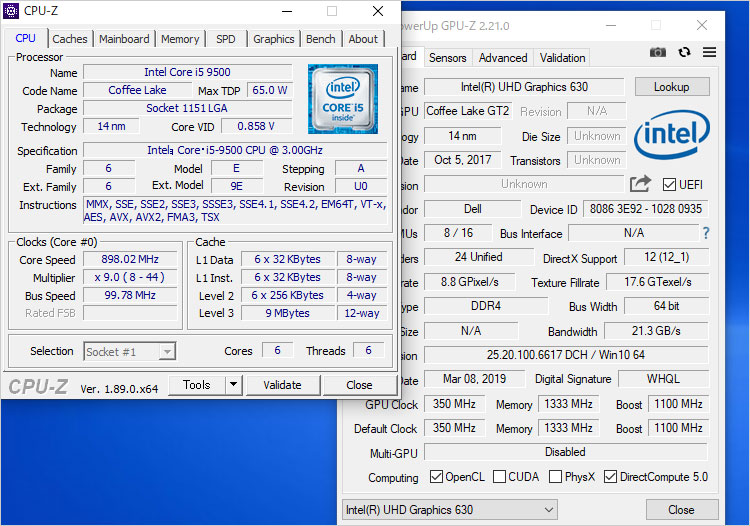Image resolution: width=750 pixels, height=526 pixels.
Task: Toggle the UEFI checkbox in GPU-Z
Action: point(669,185)
